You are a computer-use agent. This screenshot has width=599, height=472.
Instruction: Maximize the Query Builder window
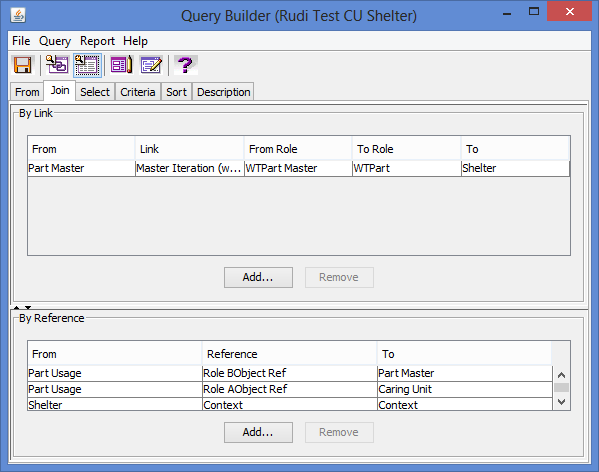coord(534,12)
